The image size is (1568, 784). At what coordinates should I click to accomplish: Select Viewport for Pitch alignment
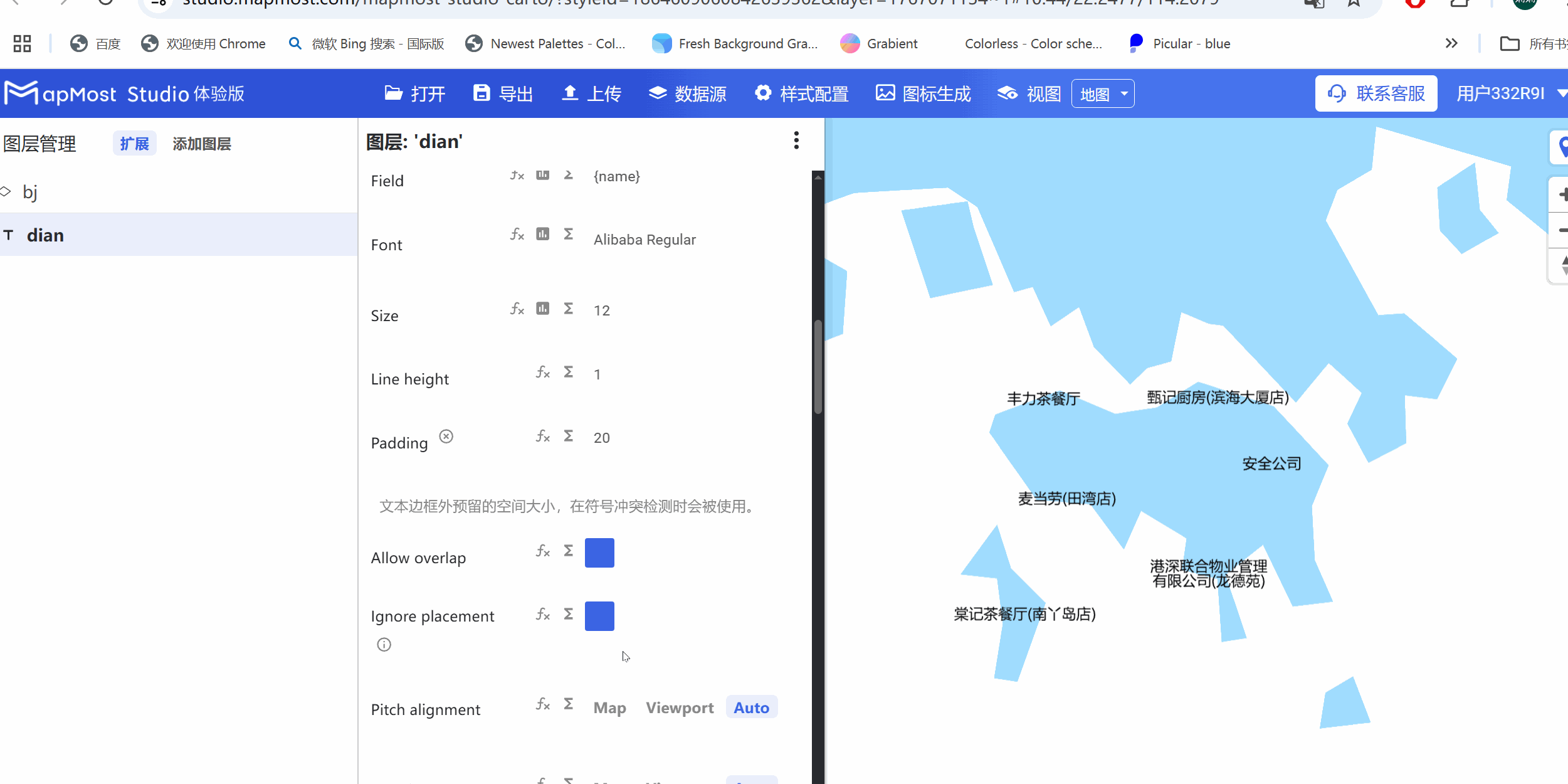680,707
